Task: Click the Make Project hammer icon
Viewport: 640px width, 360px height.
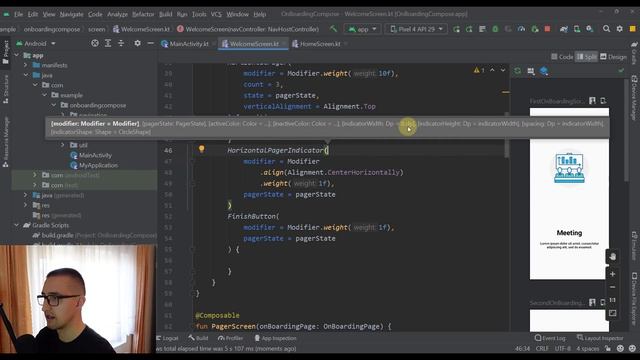Action: pos(333,29)
